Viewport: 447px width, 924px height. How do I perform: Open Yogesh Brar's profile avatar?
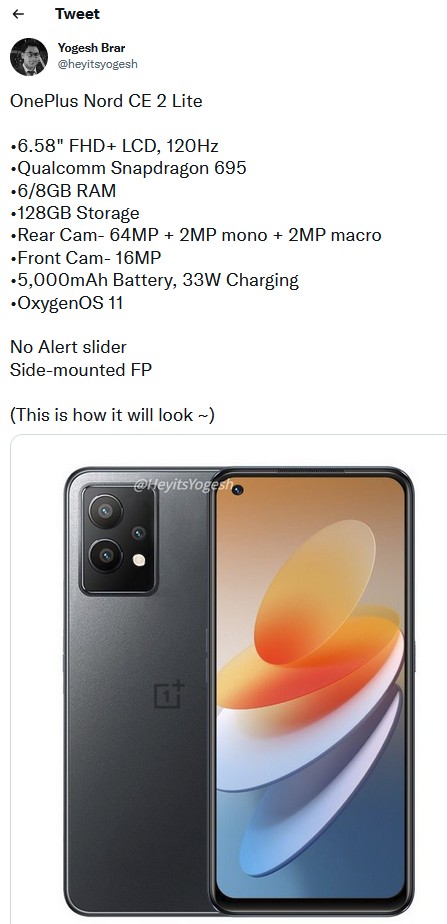pyautogui.click(x=29, y=57)
